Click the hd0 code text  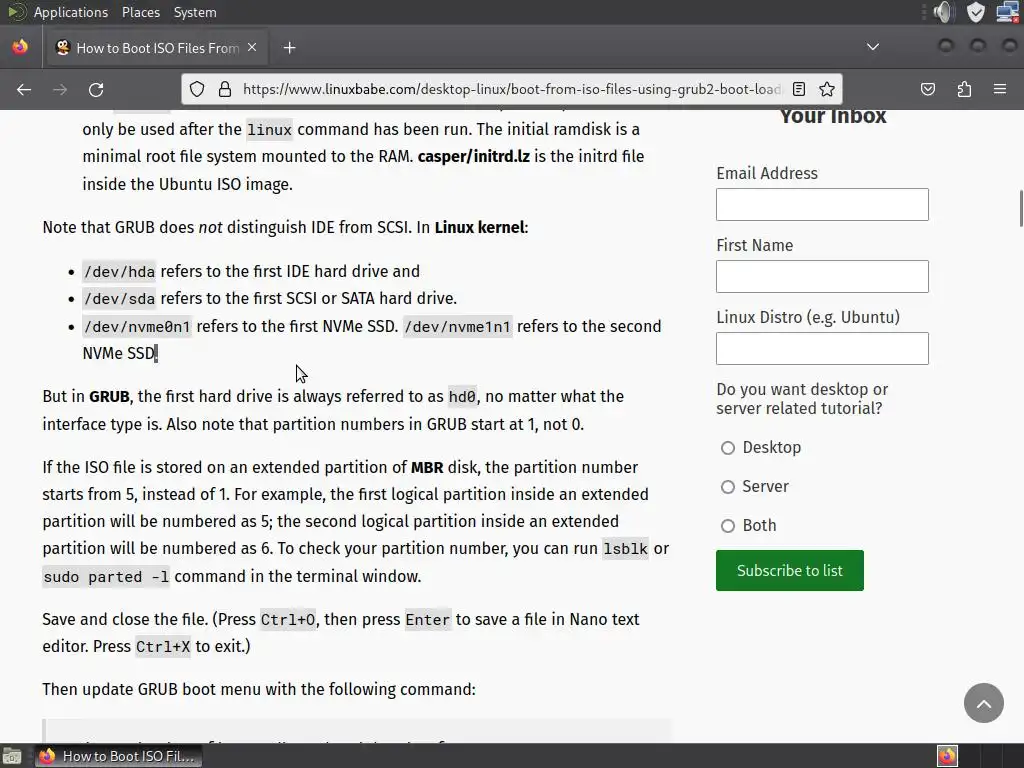coord(462,396)
